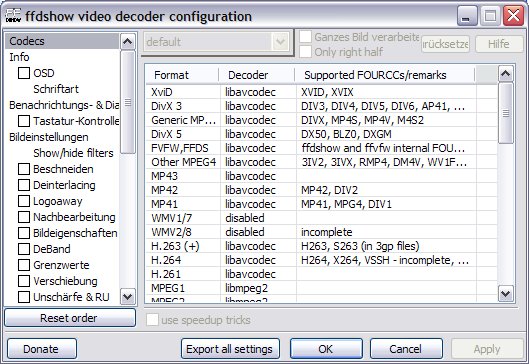Click Export all settings
The image size is (529, 364).
(230, 349)
